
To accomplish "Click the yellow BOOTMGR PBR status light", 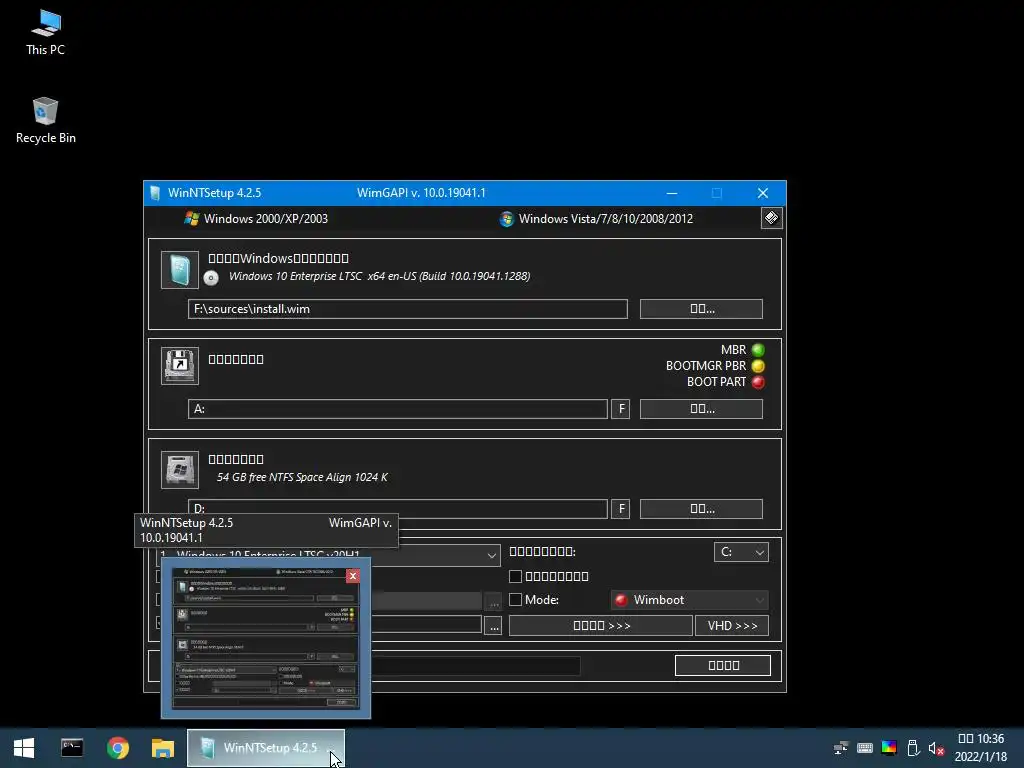I will tap(758, 366).
